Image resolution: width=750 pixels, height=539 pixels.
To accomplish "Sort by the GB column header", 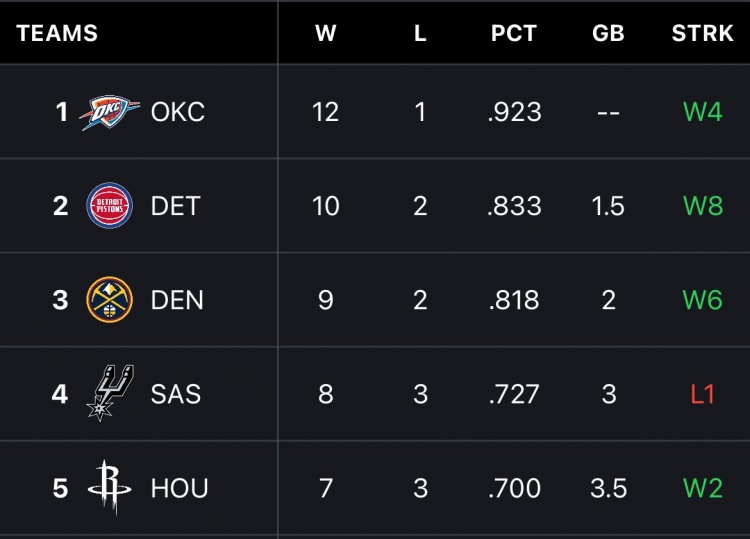I will pyautogui.click(x=608, y=33).
